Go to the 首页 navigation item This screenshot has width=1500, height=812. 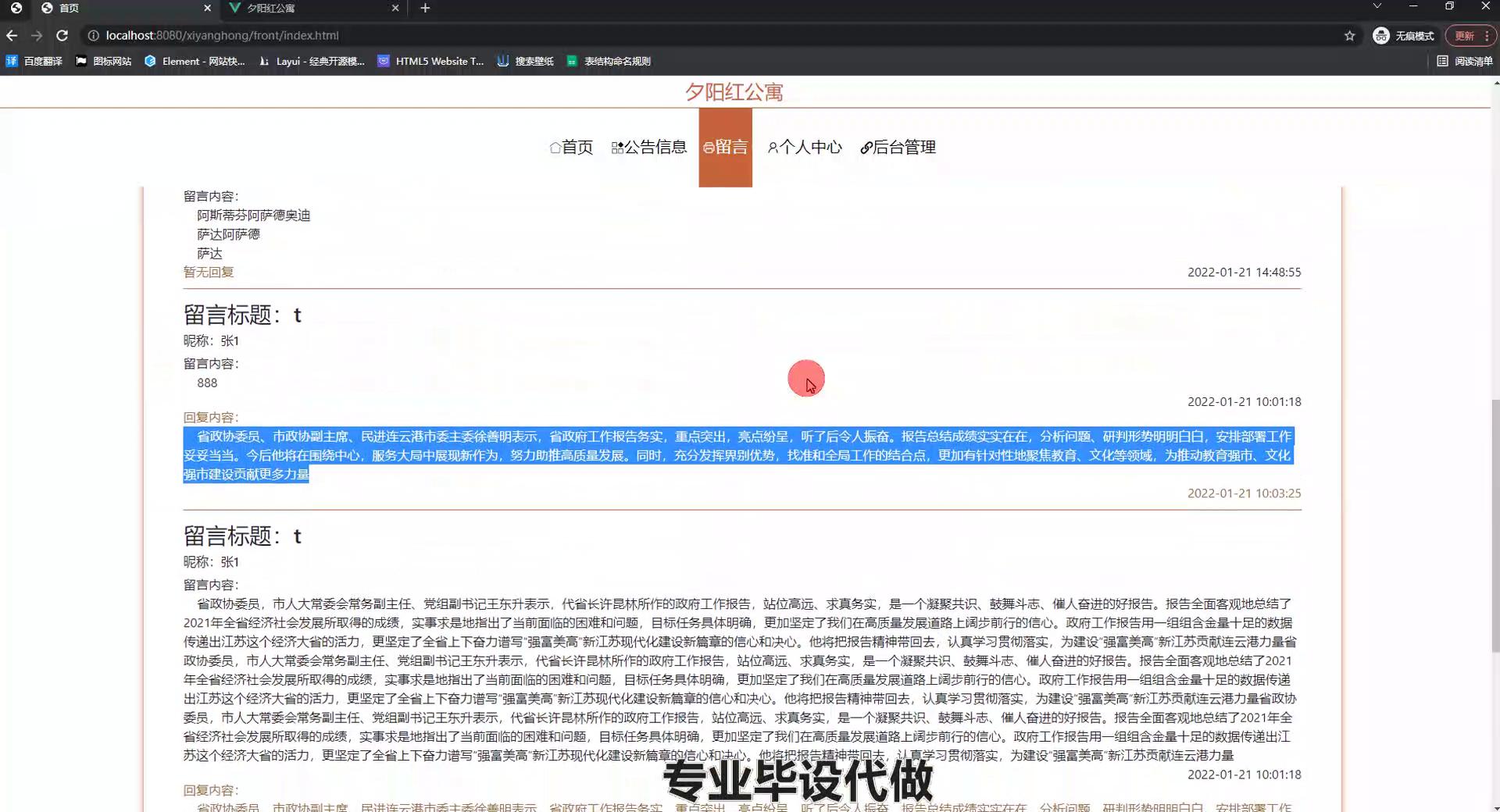pos(571,147)
